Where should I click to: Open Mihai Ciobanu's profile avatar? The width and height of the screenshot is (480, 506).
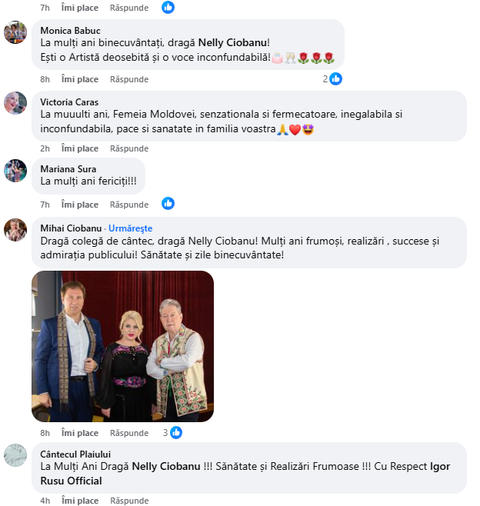click(x=15, y=230)
